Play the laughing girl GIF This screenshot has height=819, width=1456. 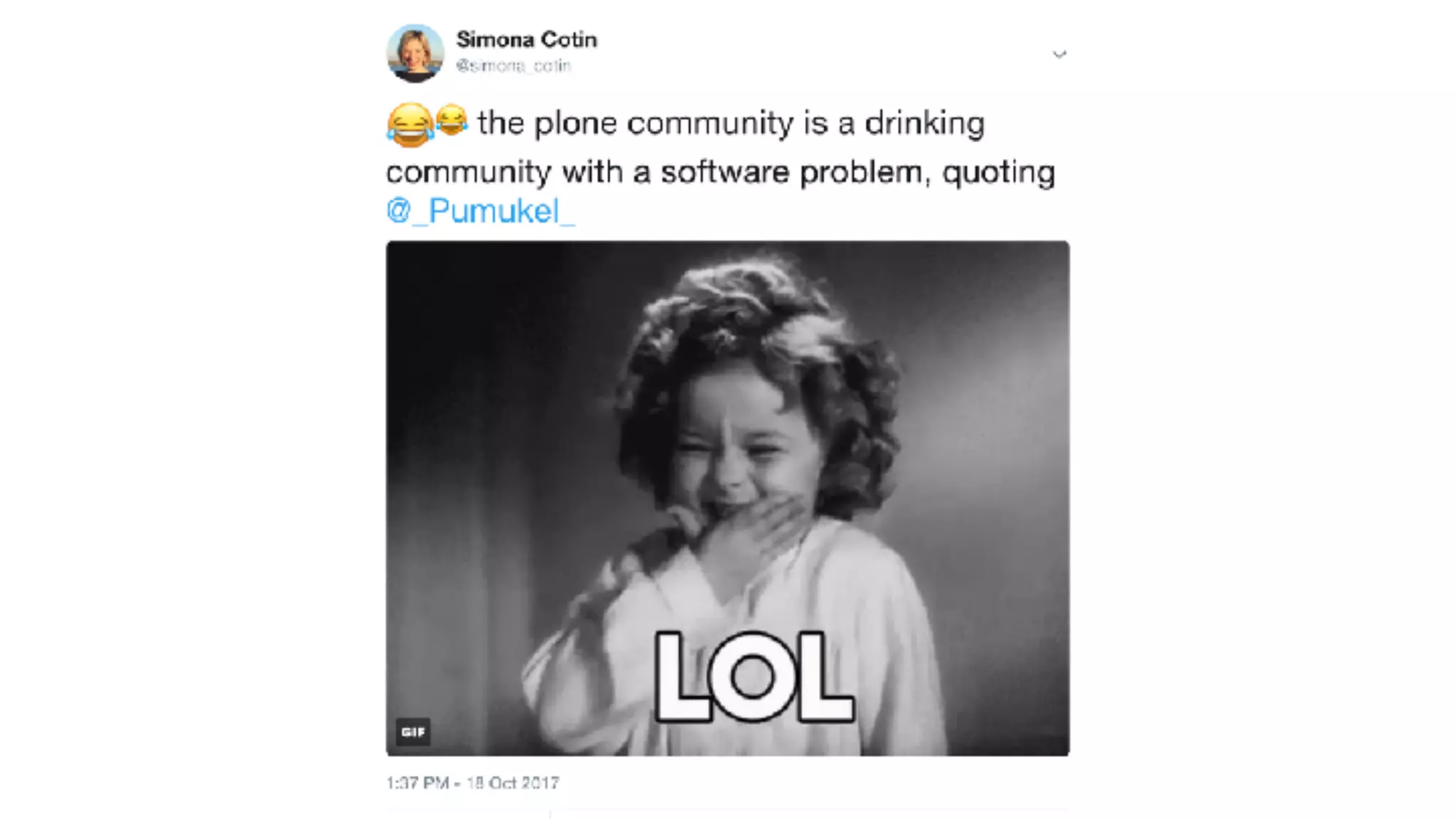coord(727,498)
